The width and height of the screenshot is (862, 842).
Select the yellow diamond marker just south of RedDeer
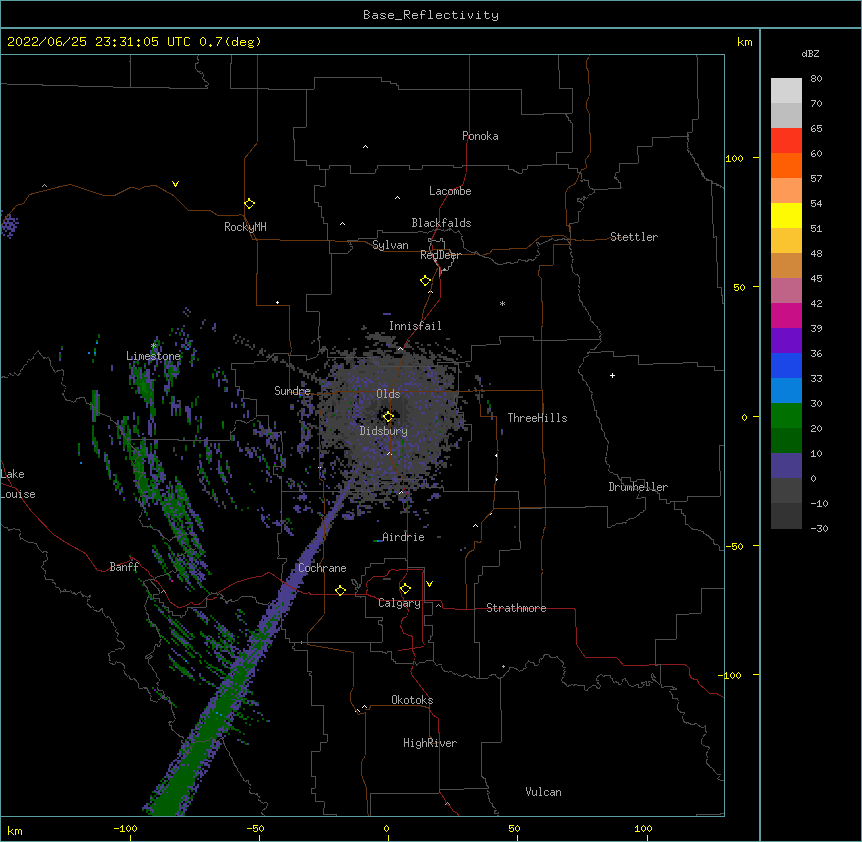coord(426,281)
